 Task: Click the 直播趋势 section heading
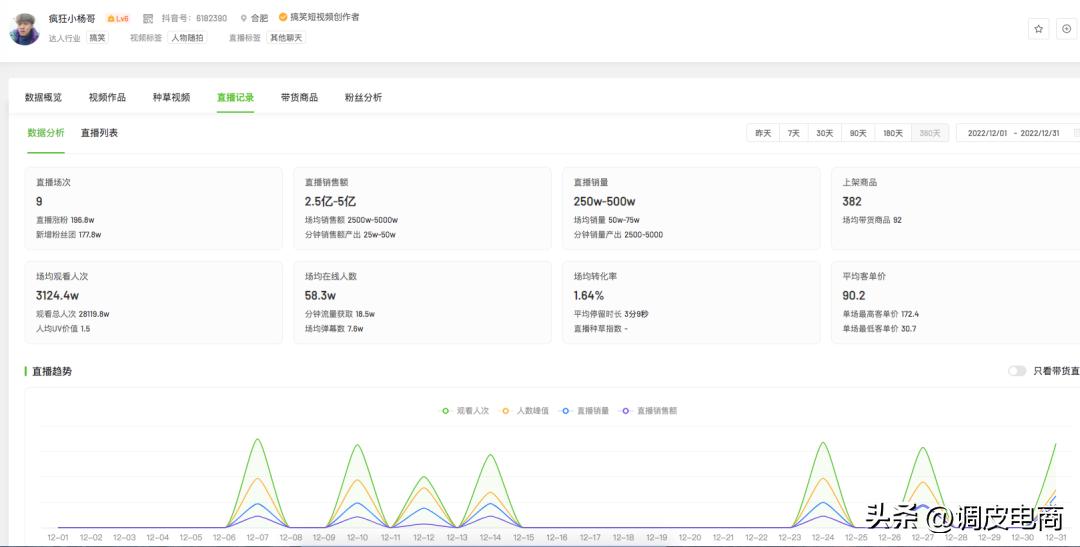52,371
